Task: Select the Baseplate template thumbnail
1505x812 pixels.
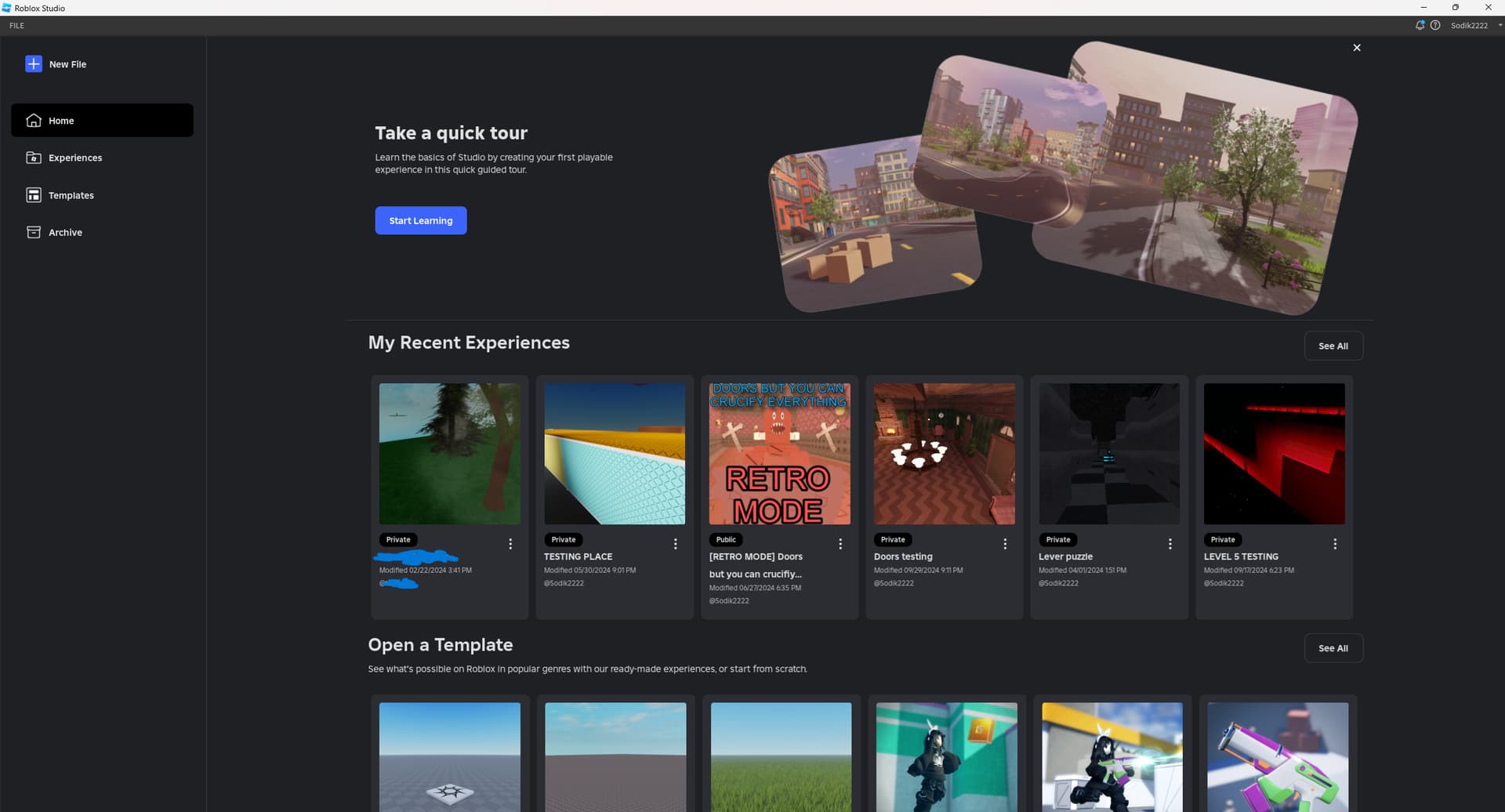Action: pos(450,757)
